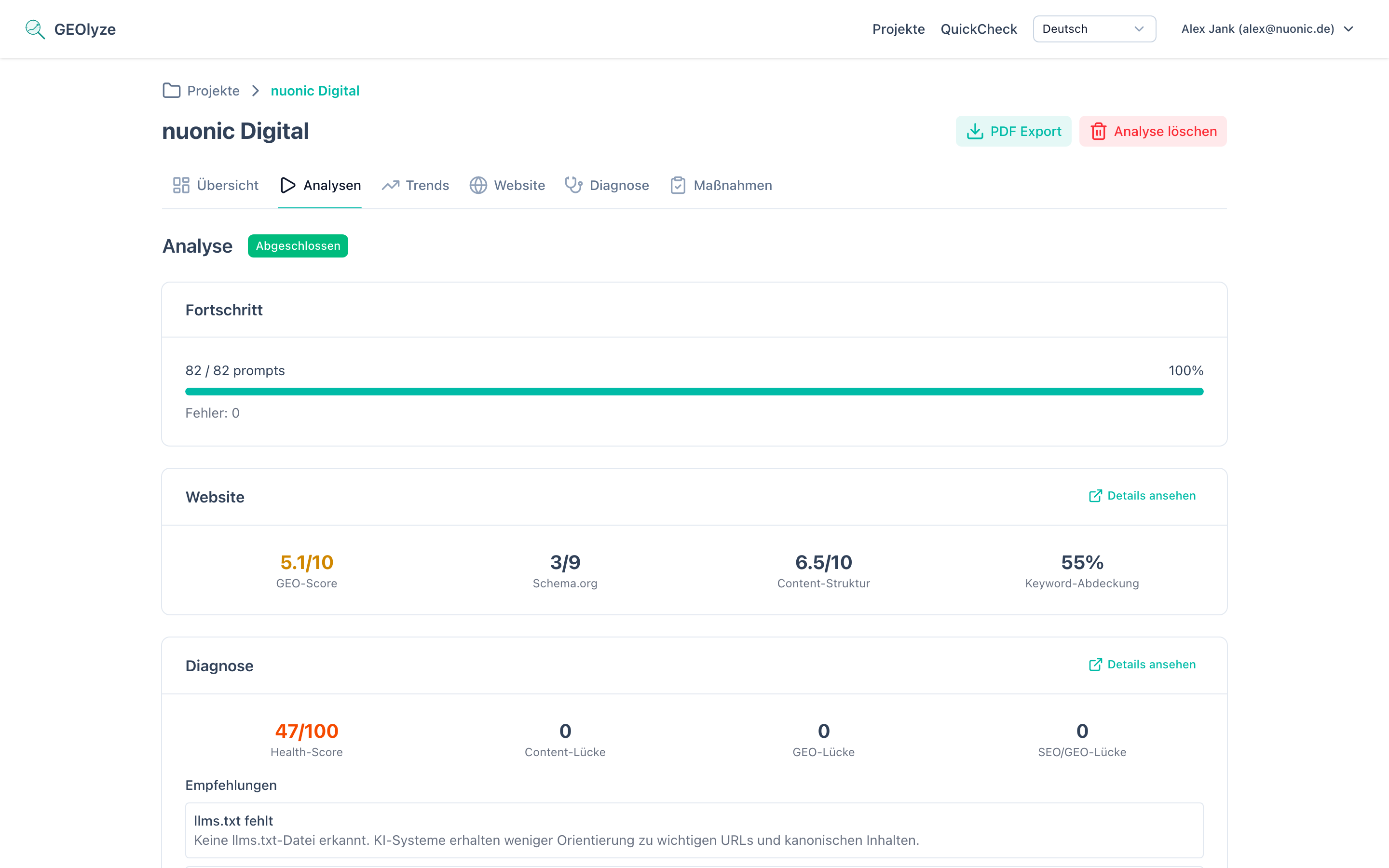Viewport: 1389px width, 868px height.
Task: Click the Übersicht grid icon
Action: point(181,186)
